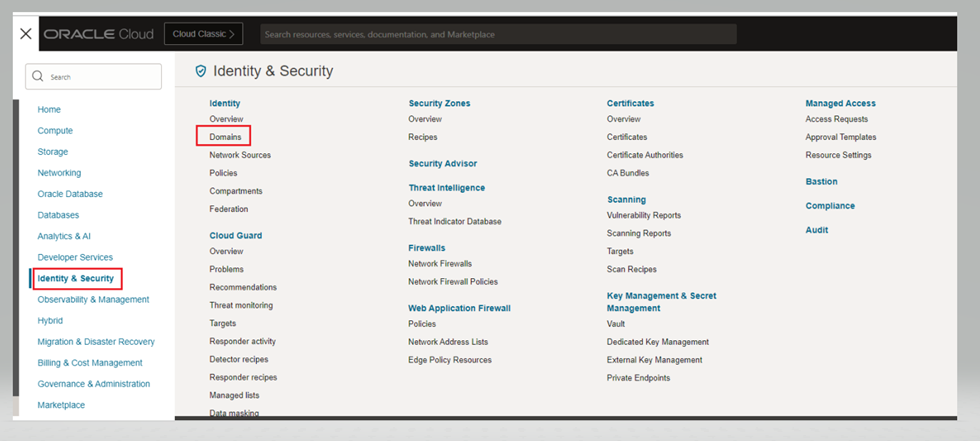The image size is (980, 441).
Task: Open Networking in the navigation menu
Action: 59,173
